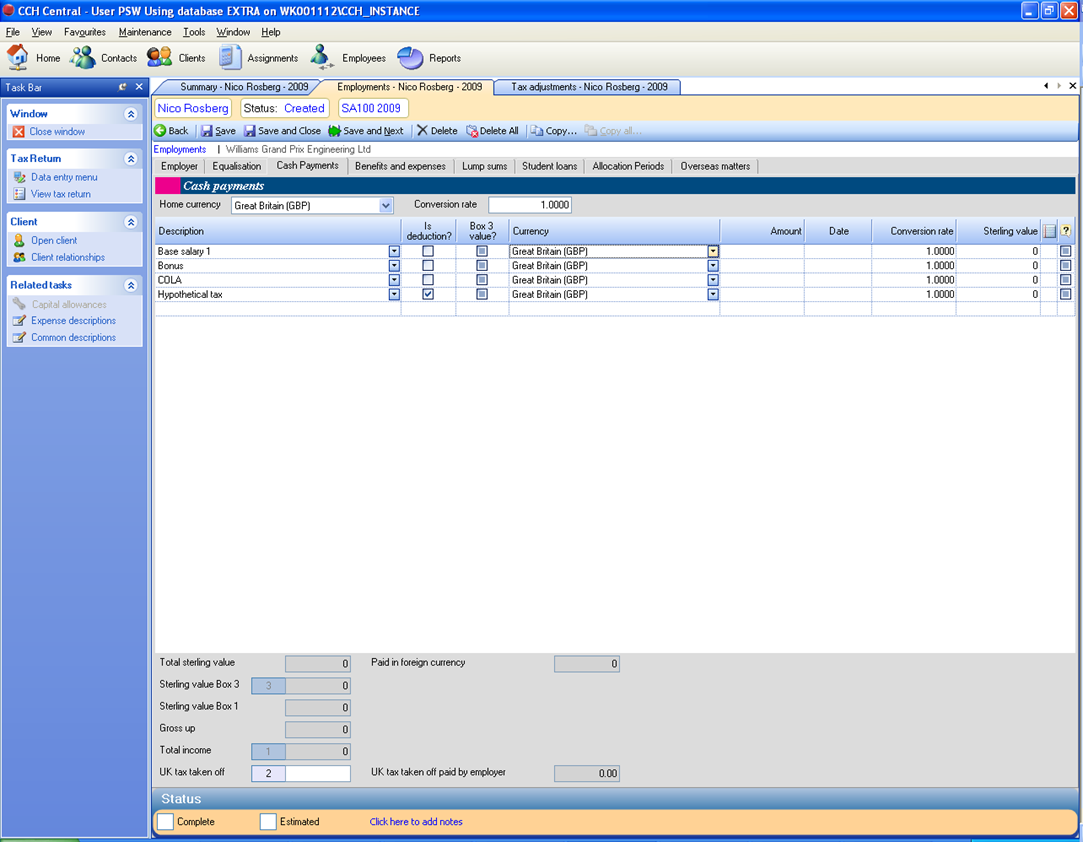Open description dropdown for Base salary 1

[x=394, y=251]
